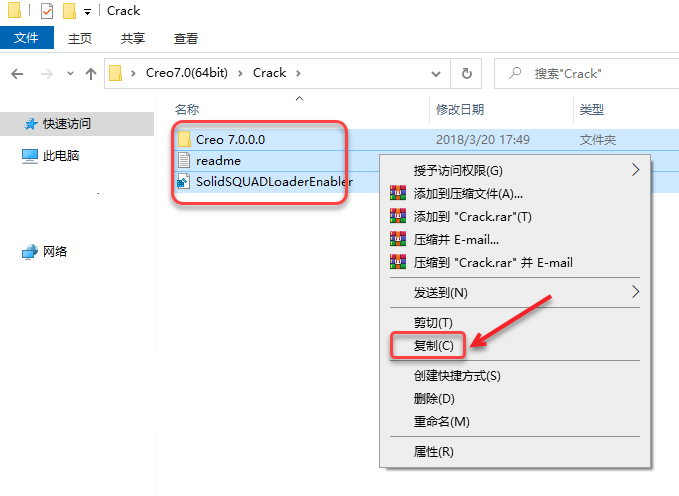Open the 查看 ribbon tab
The image size is (679, 496).
click(x=186, y=39)
